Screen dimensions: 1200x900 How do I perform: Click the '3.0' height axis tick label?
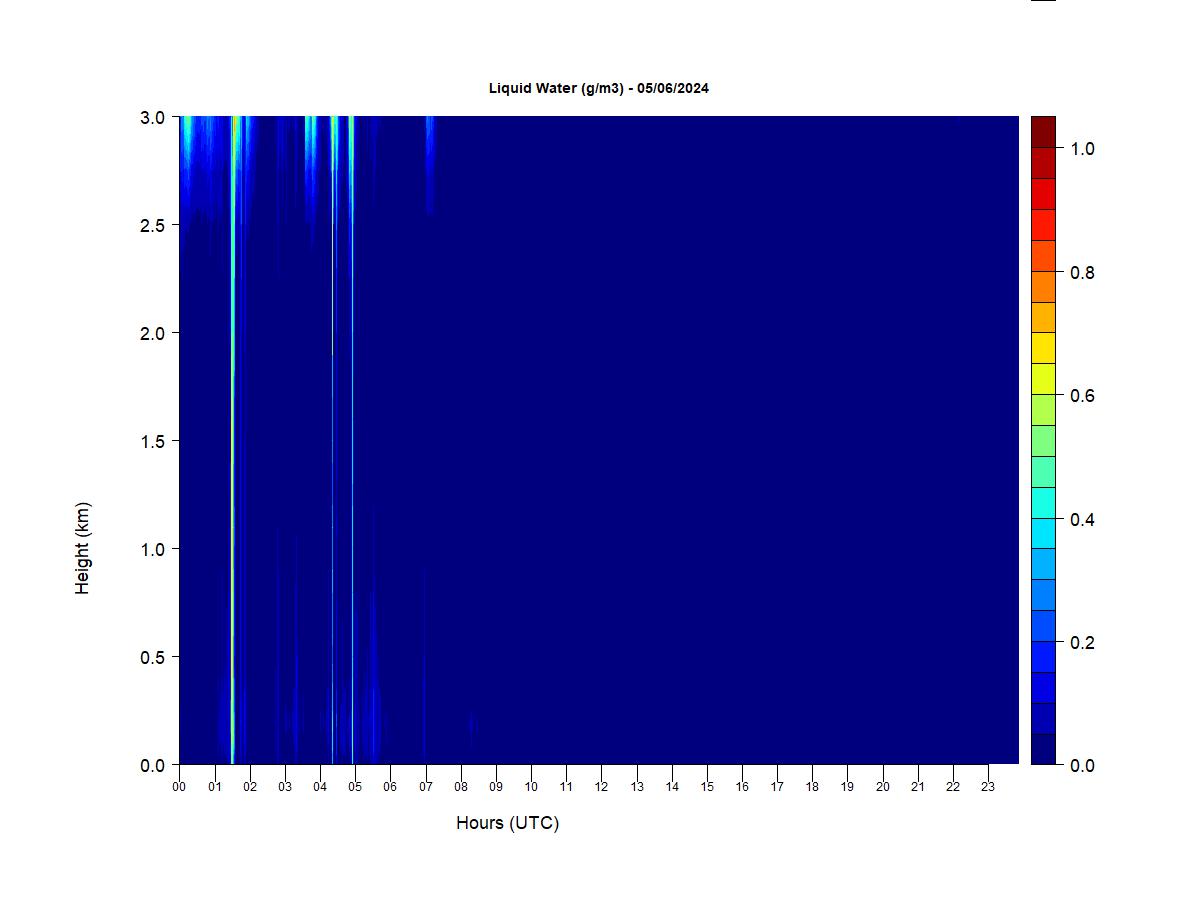(153, 117)
